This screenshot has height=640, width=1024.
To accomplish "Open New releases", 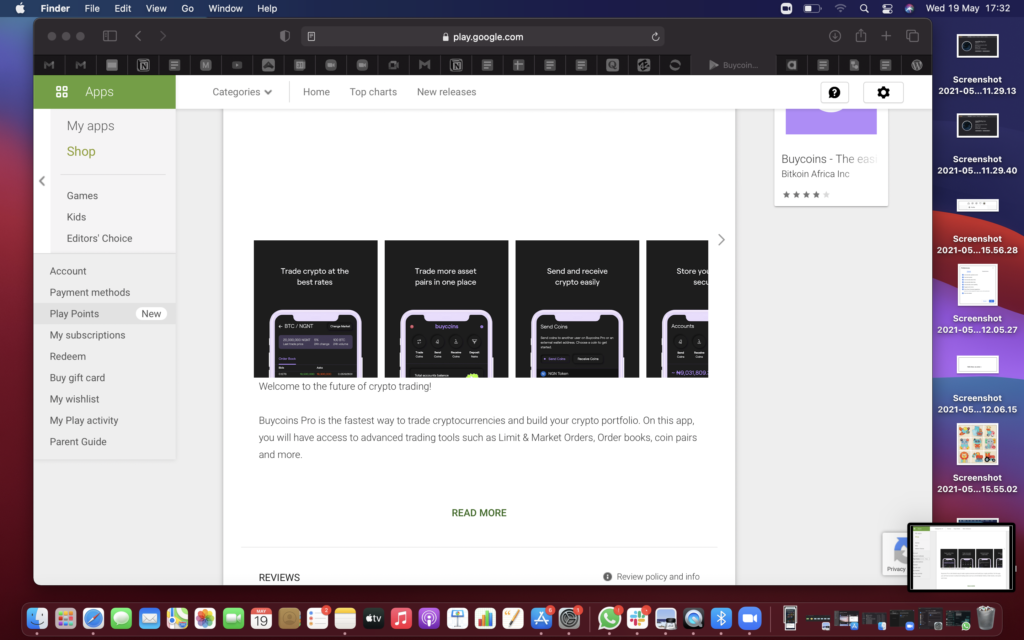I will (447, 92).
